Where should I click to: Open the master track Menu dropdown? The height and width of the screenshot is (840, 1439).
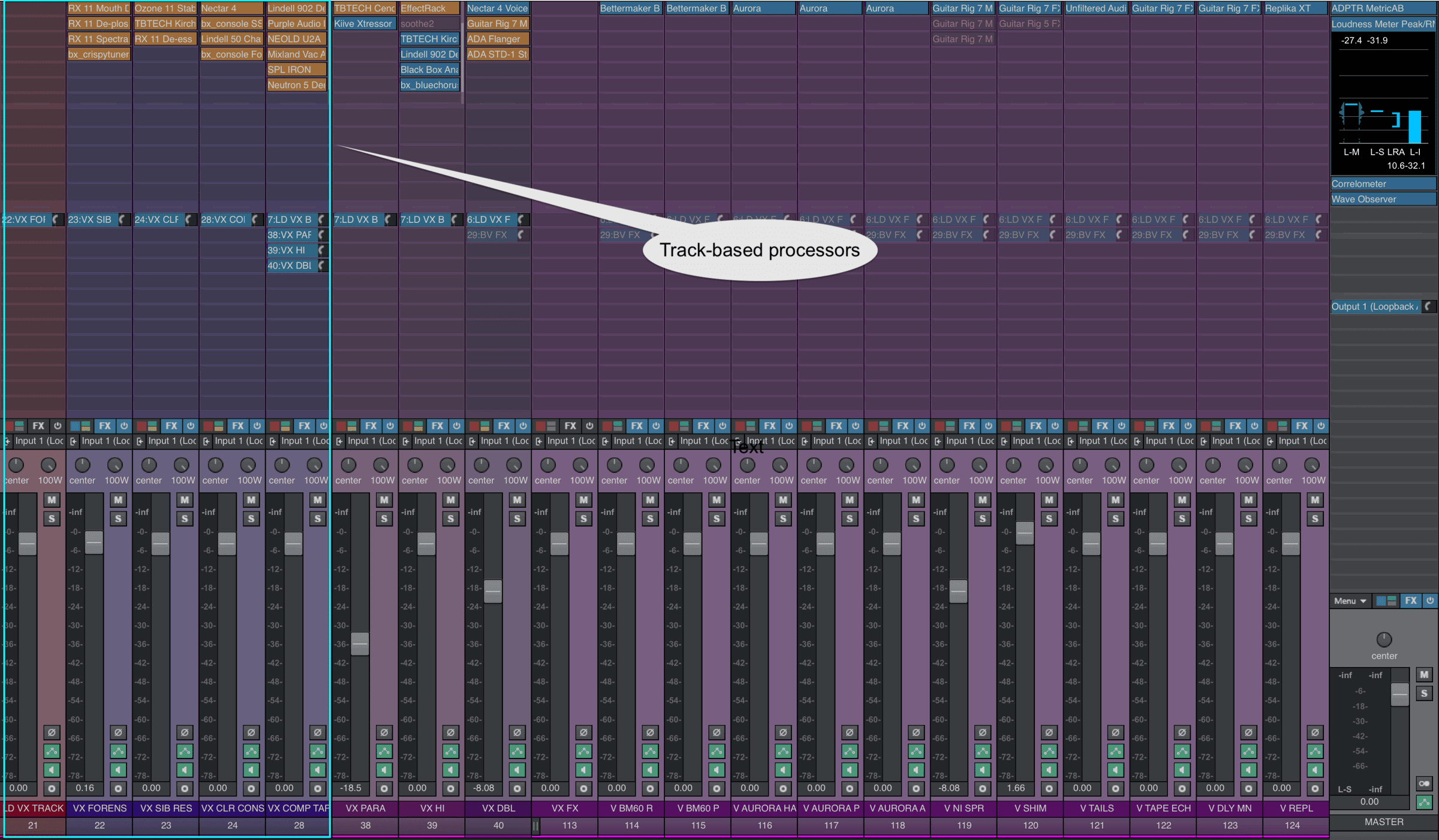(1350, 601)
